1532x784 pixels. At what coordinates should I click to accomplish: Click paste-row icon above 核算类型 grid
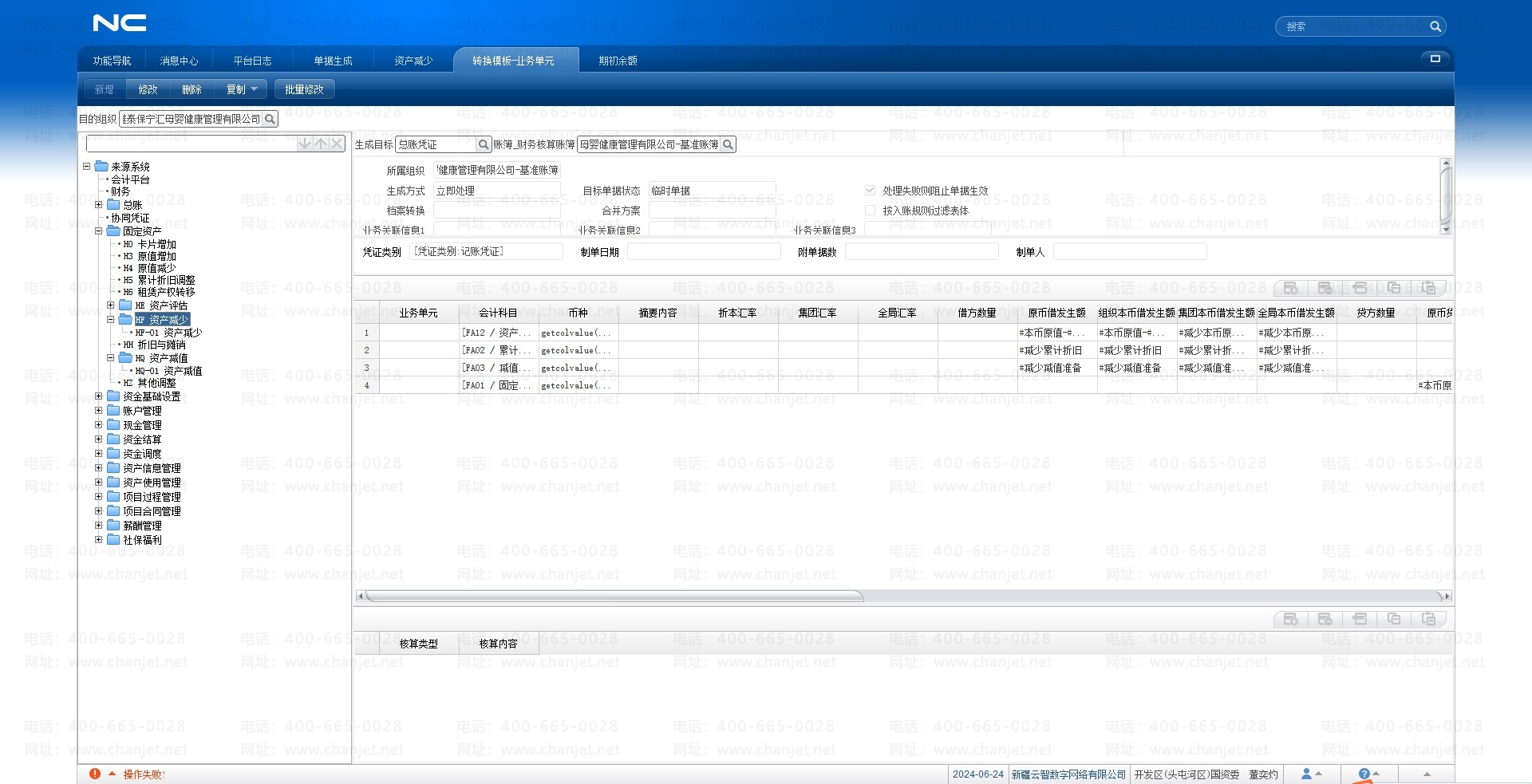point(1429,619)
